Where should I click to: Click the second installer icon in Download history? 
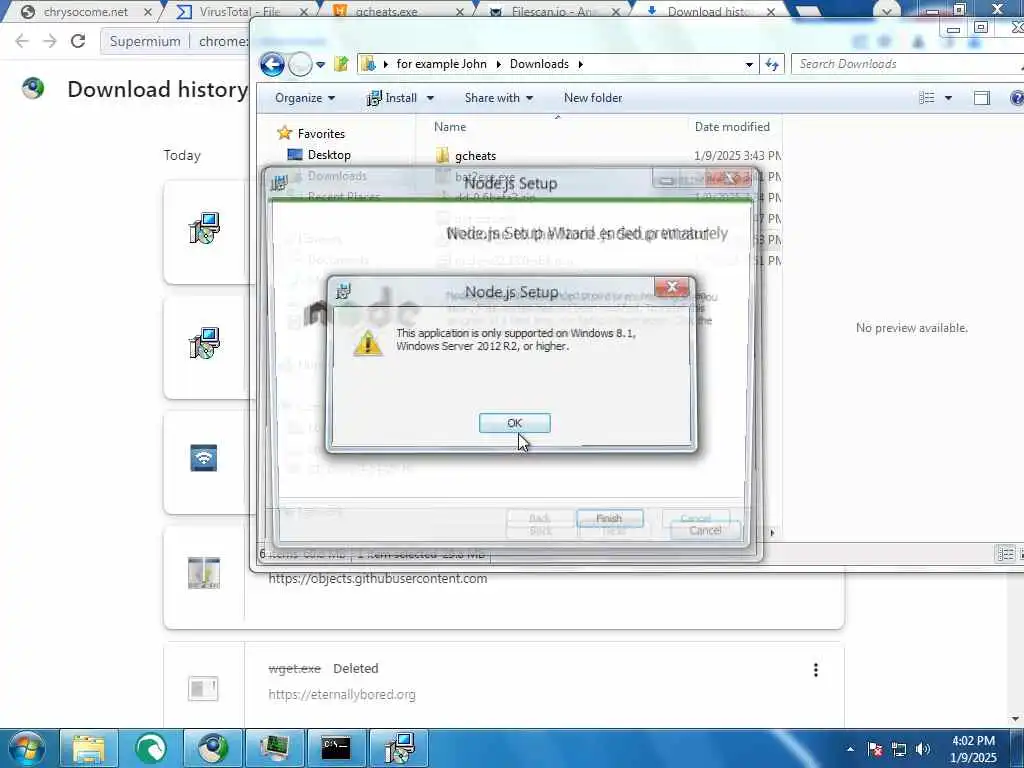204,343
